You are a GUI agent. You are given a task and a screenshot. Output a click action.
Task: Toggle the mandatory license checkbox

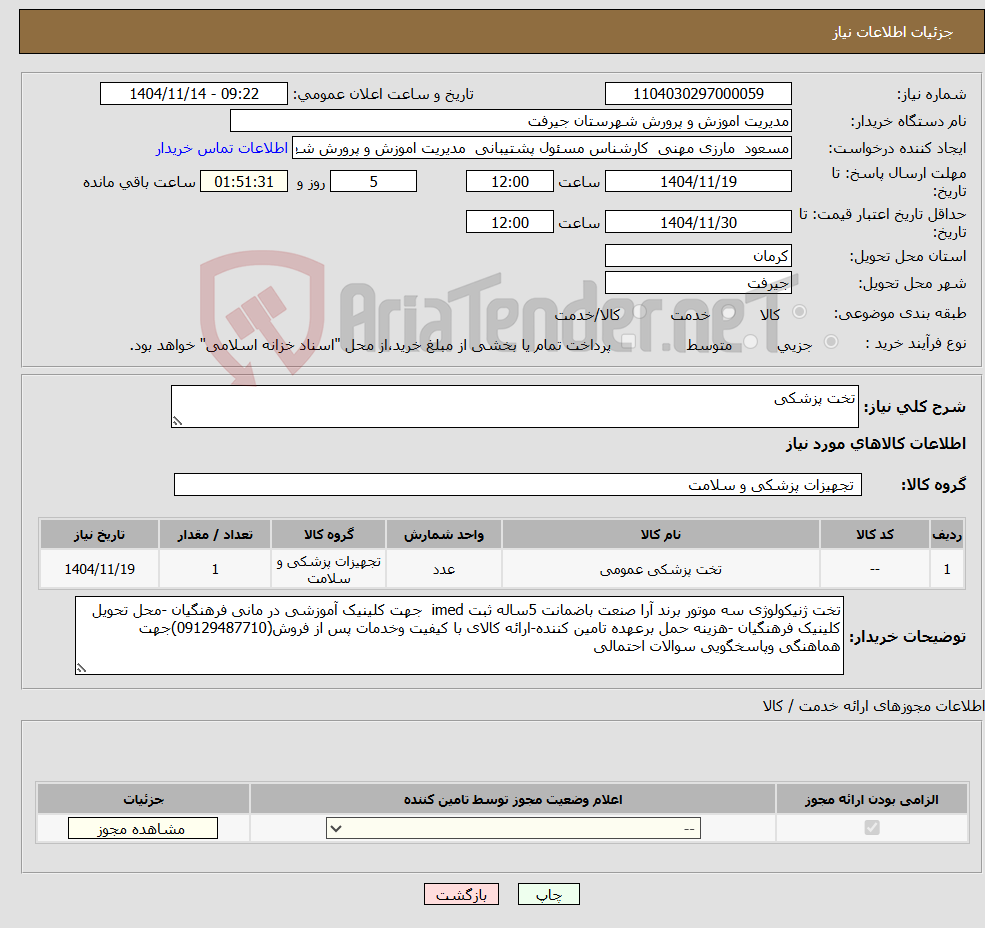[x=872, y=827]
